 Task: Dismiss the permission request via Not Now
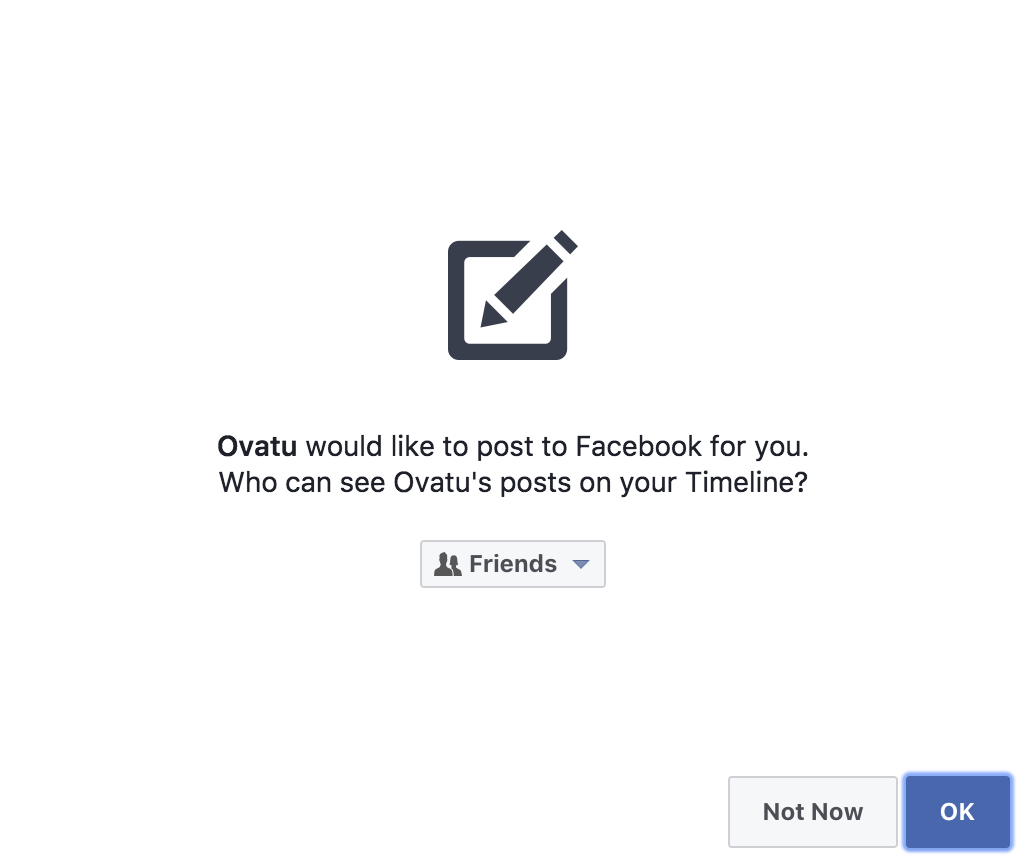click(813, 812)
